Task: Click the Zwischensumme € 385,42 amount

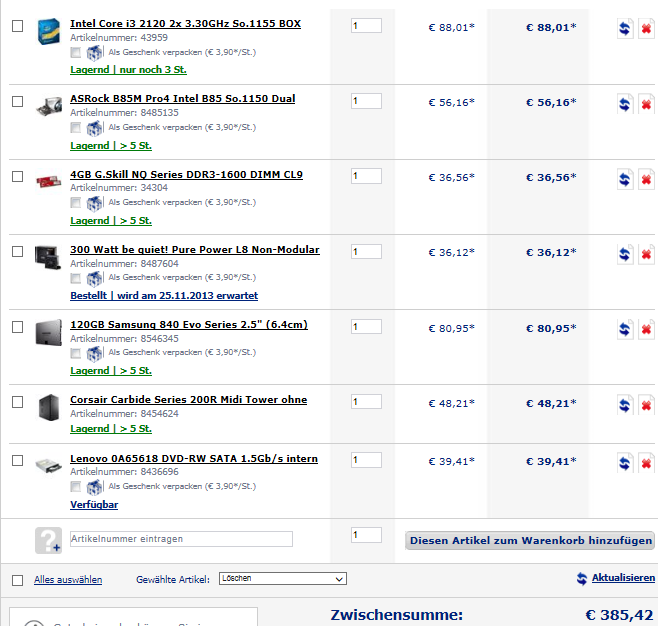Action: click(x=619, y=616)
